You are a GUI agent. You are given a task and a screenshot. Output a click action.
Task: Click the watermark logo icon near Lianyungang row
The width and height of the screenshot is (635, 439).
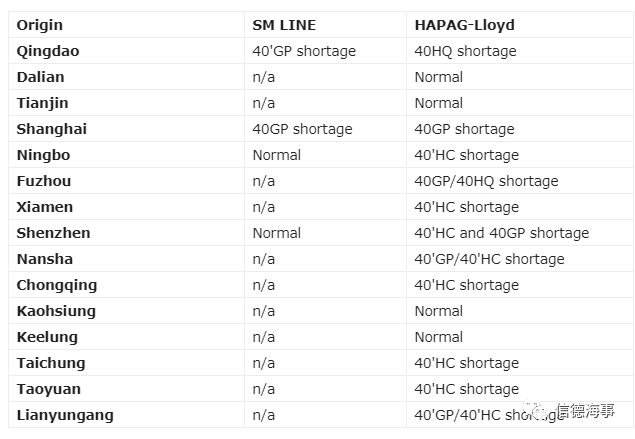point(537,411)
